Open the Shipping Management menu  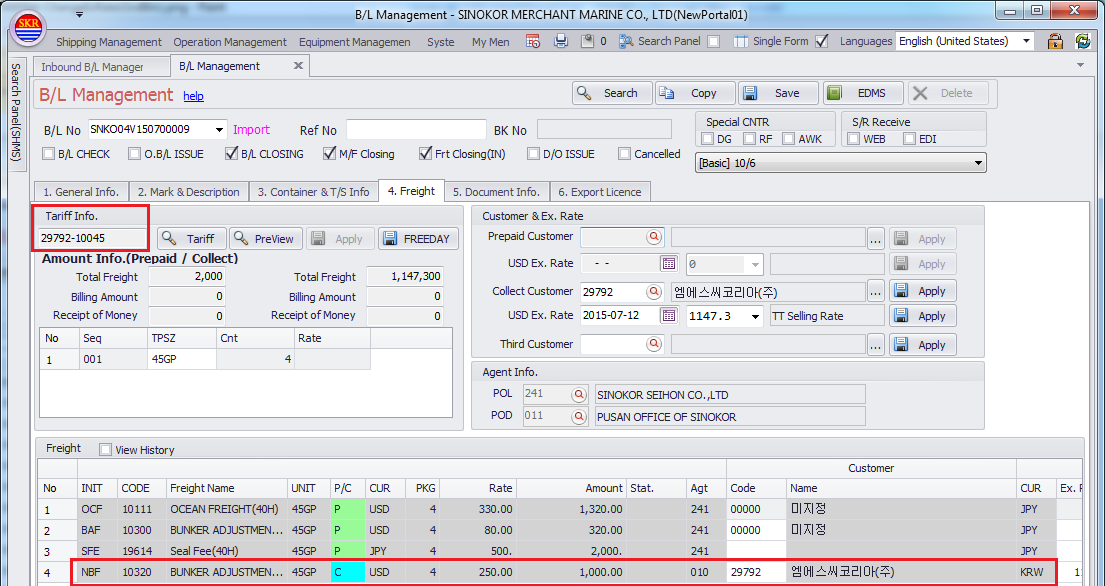tap(108, 42)
